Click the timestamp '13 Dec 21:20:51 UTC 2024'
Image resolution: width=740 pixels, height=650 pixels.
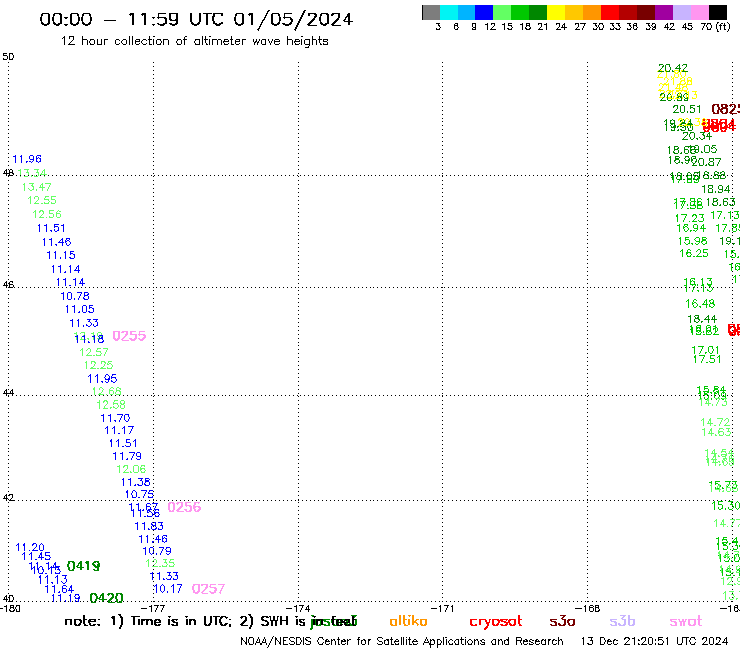coord(654,642)
